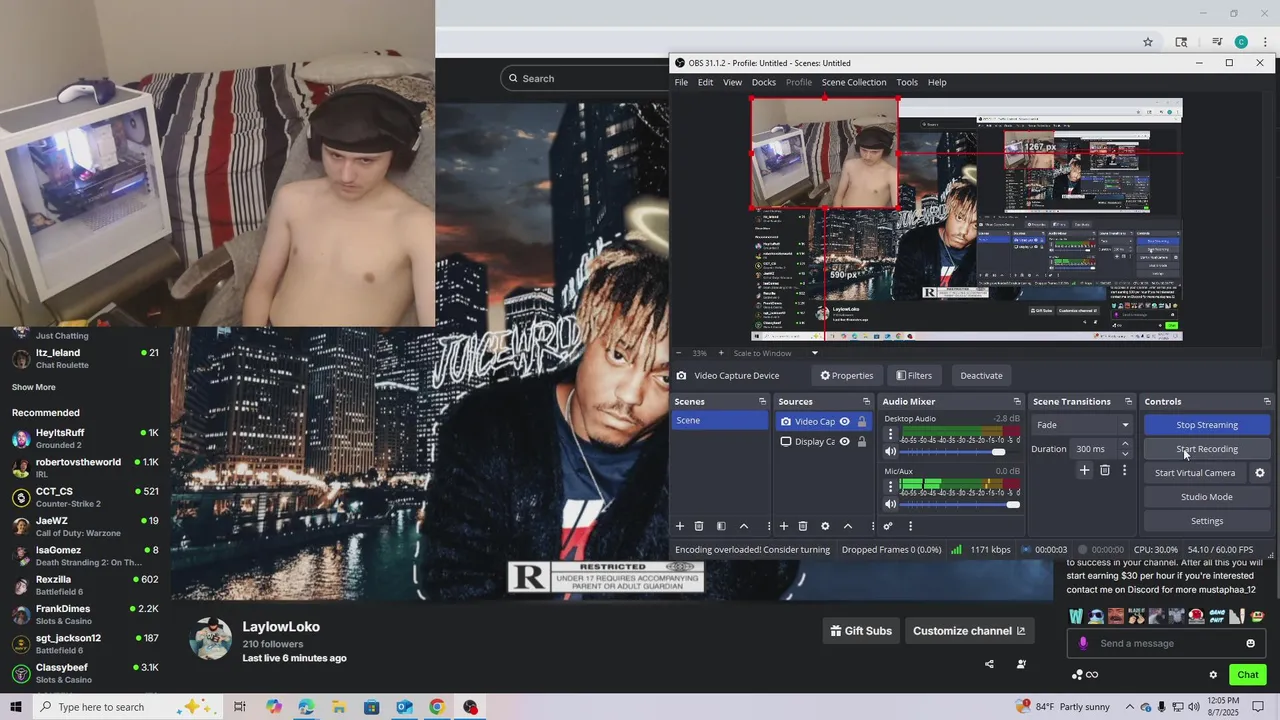Delete selected source with trash icon
Image resolution: width=1280 pixels, height=720 pixels.
tap(803, 526)
